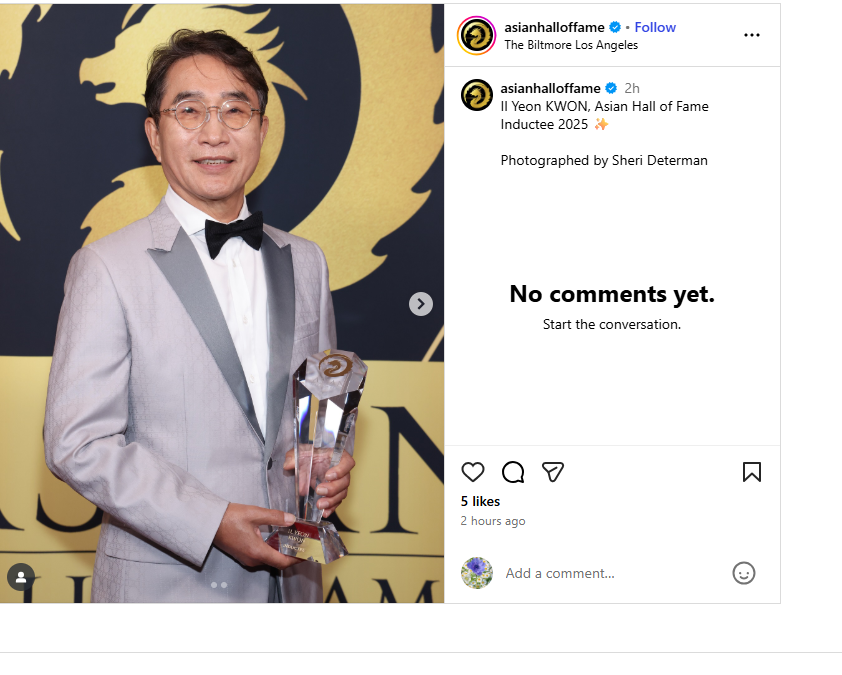Show tagged people on the photo
Screen dimensions: 842x675
coord(21,577)
